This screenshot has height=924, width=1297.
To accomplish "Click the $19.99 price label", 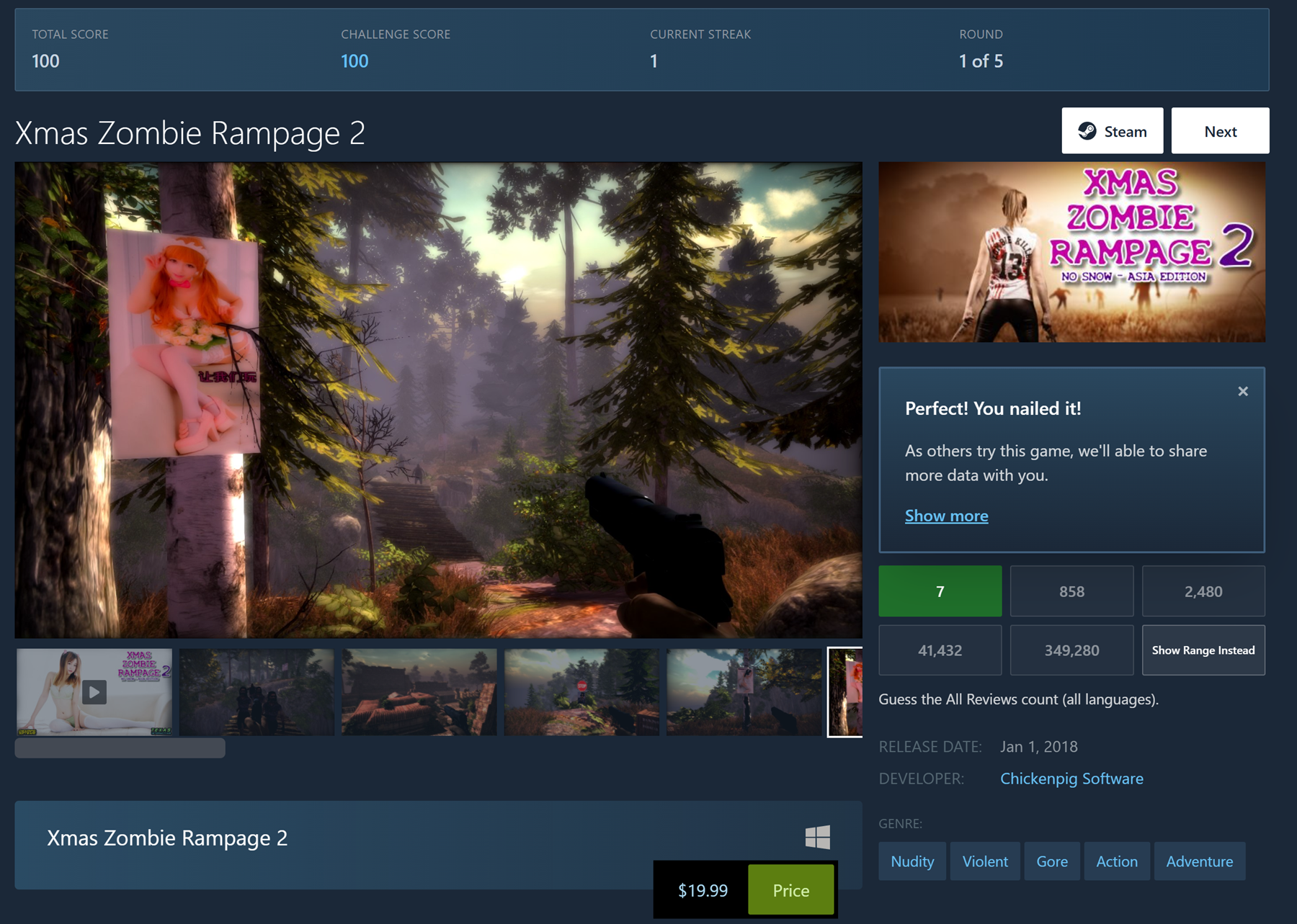I will [x=703, y=890].
